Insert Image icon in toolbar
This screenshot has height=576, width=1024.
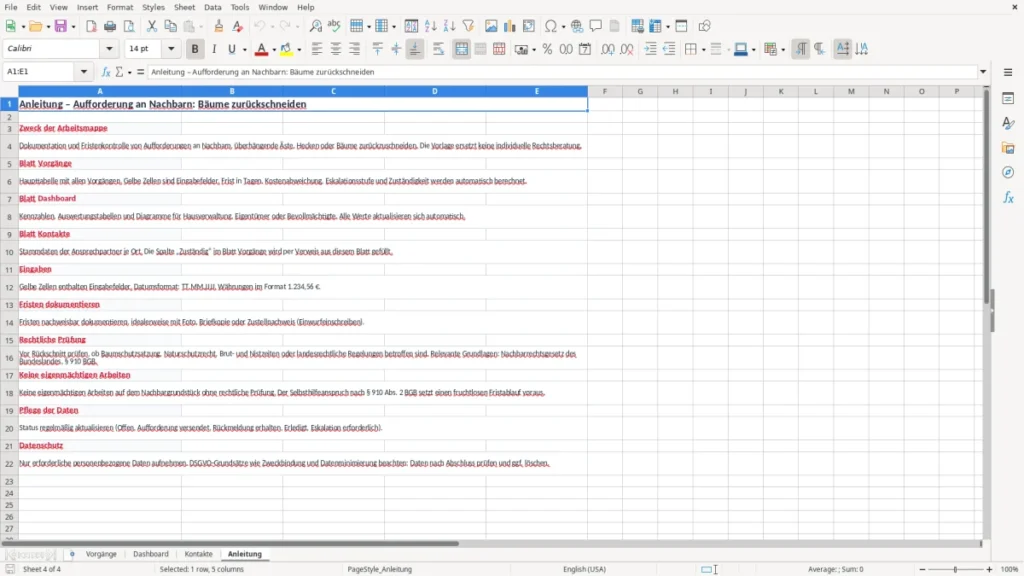[x=491, y=26]
